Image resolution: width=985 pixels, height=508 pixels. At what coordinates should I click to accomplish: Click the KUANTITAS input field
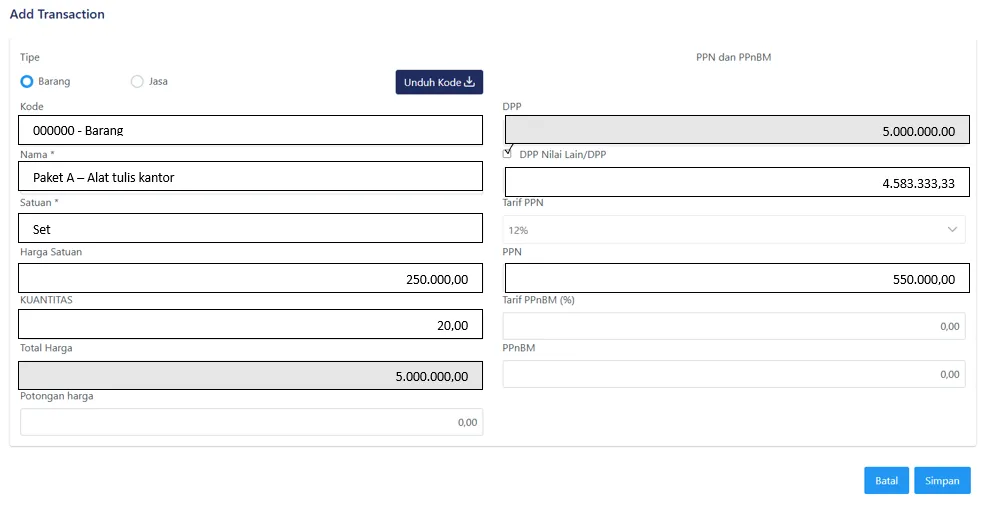(250, 324)
